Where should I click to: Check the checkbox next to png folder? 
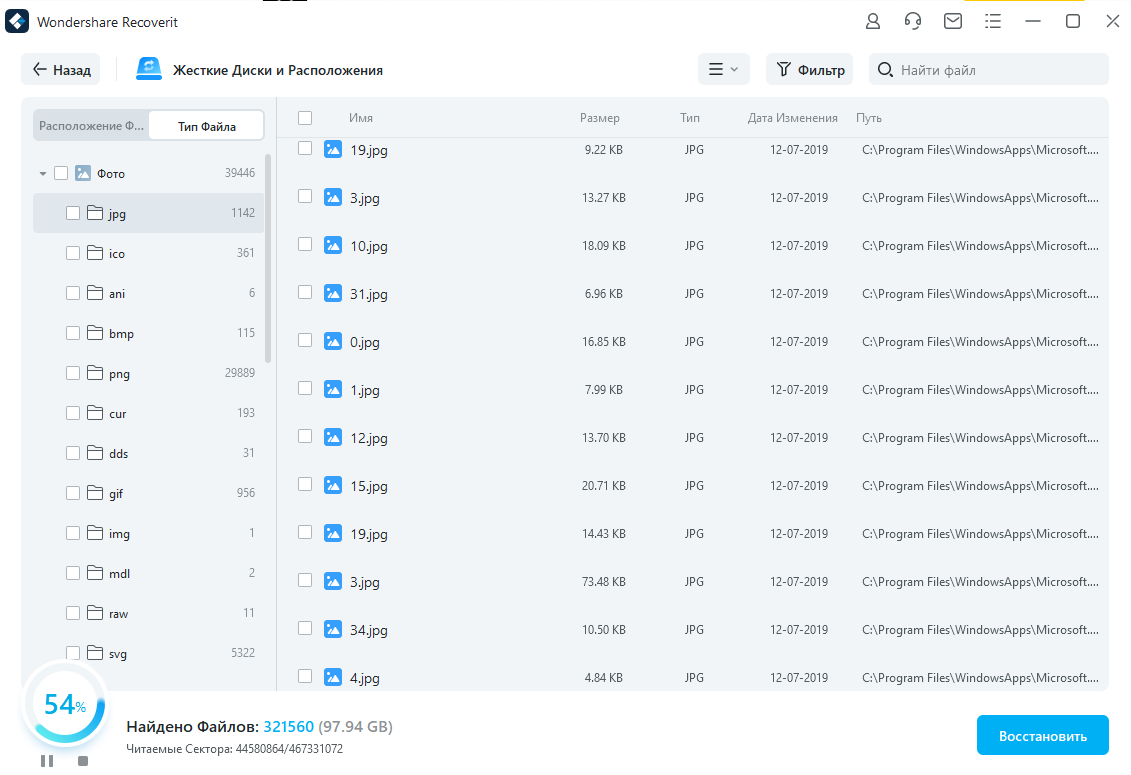(72, 373)
